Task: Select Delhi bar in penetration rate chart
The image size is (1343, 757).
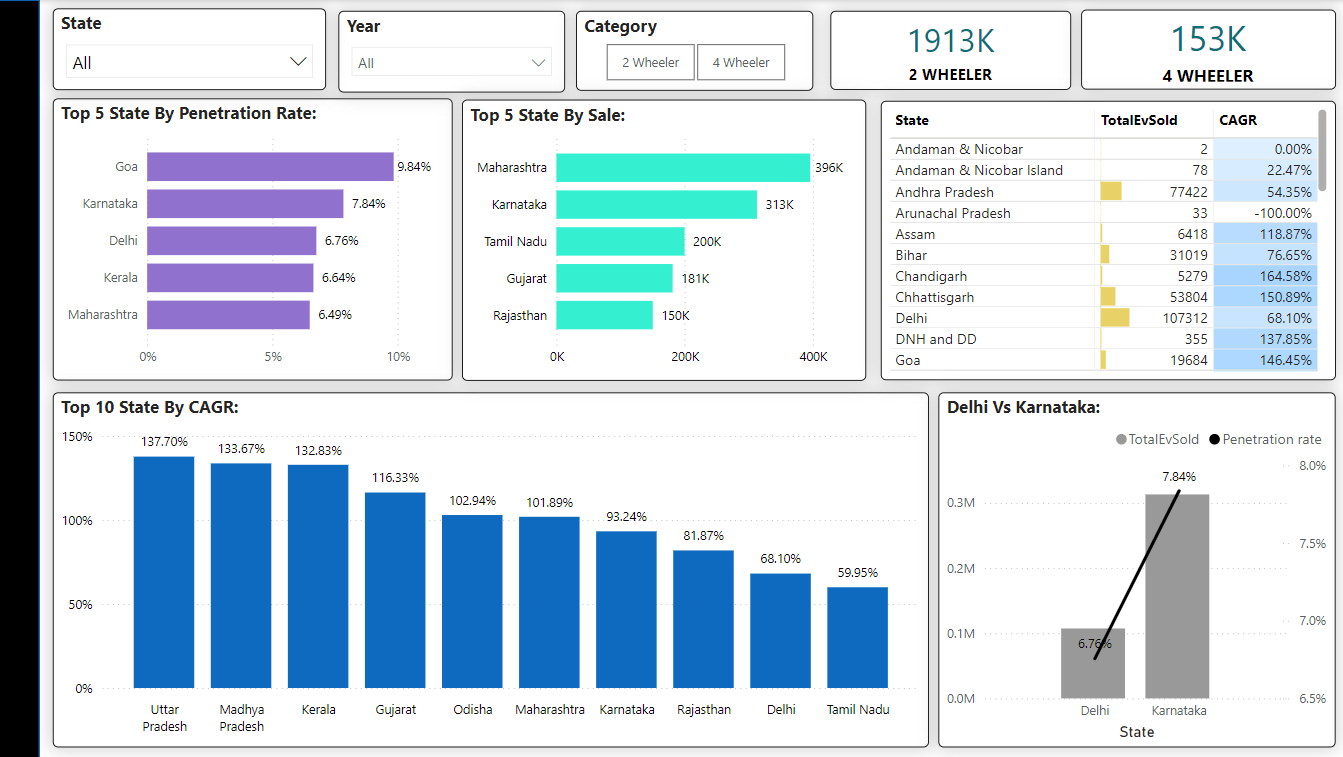Action: [232, 241]
